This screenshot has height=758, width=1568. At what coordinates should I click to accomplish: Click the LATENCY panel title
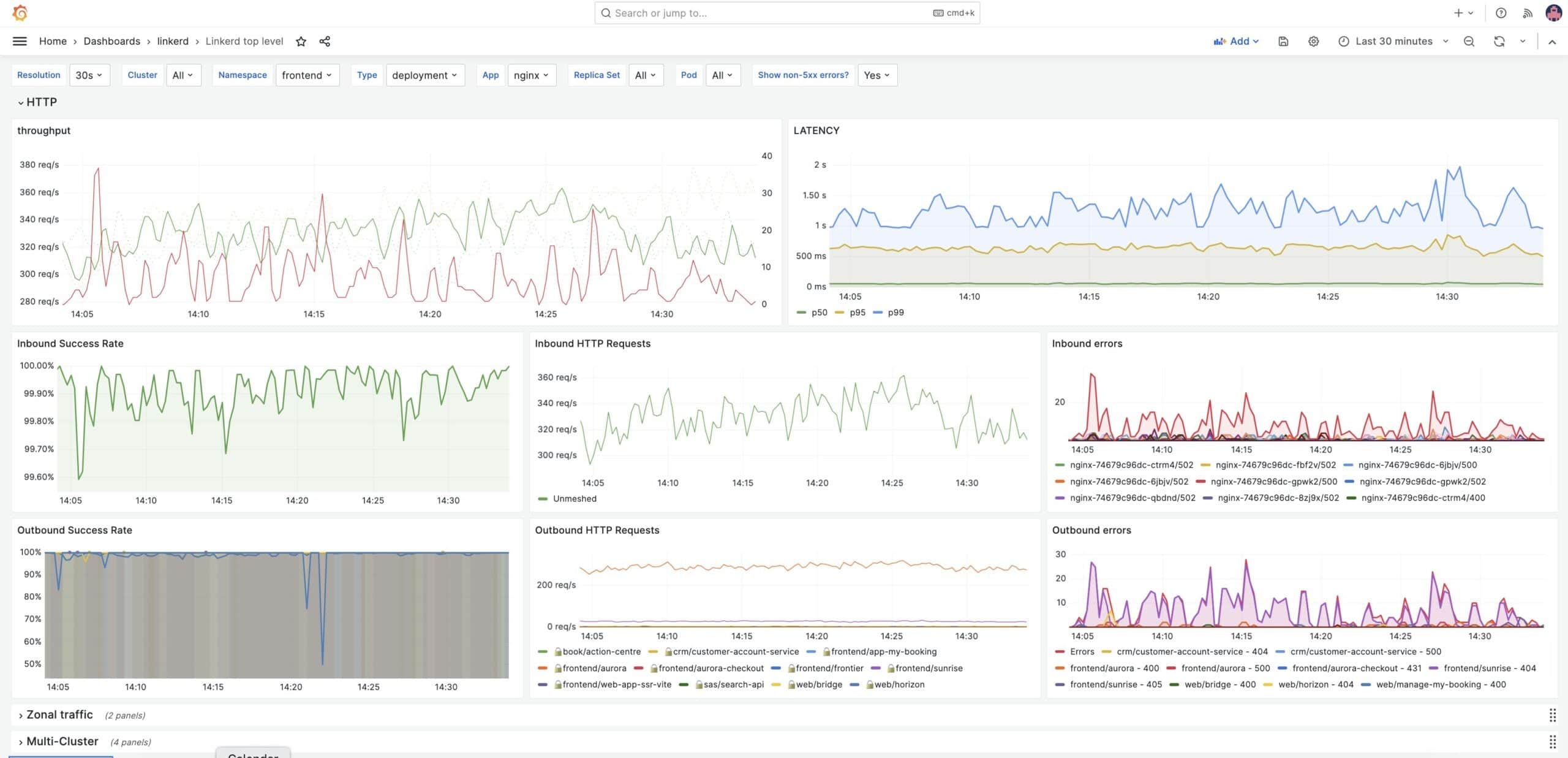point(816,131)
